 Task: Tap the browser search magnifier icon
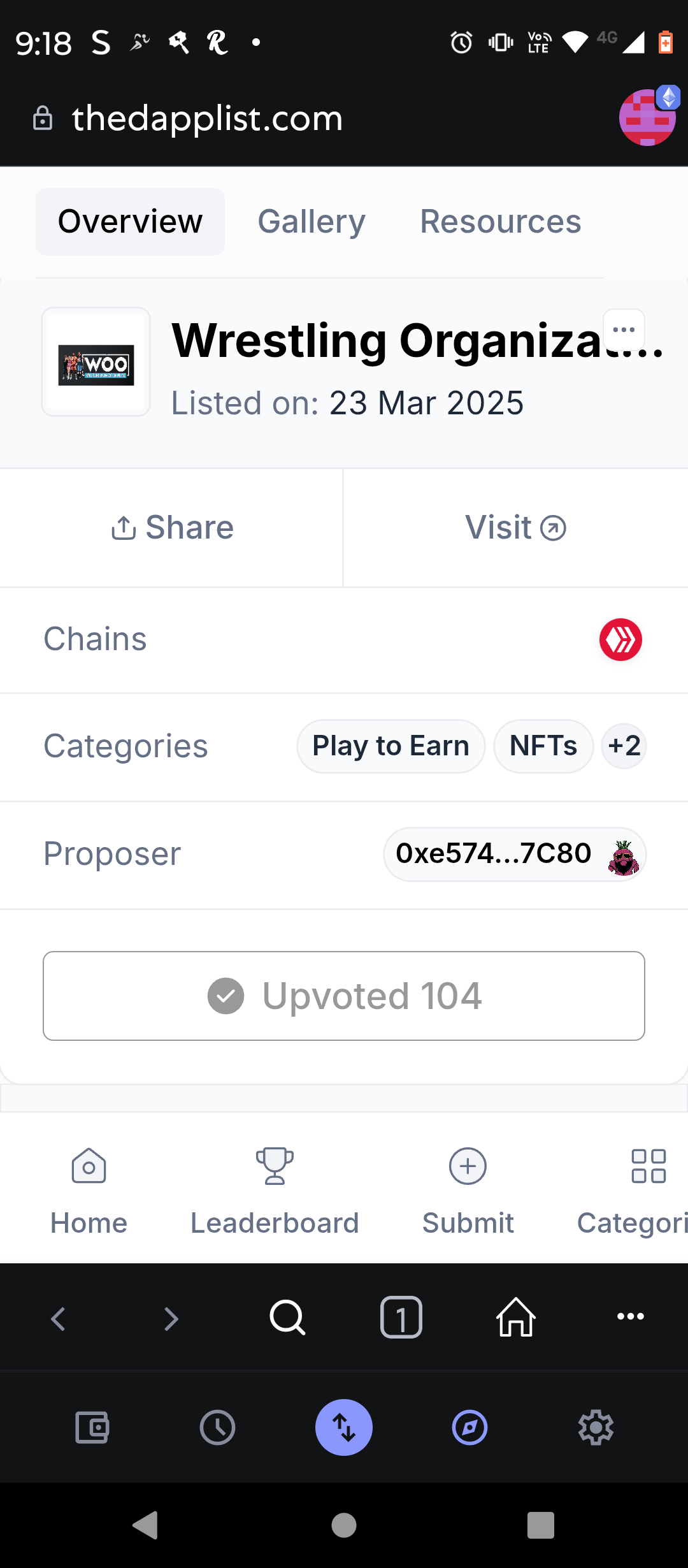287,1317
